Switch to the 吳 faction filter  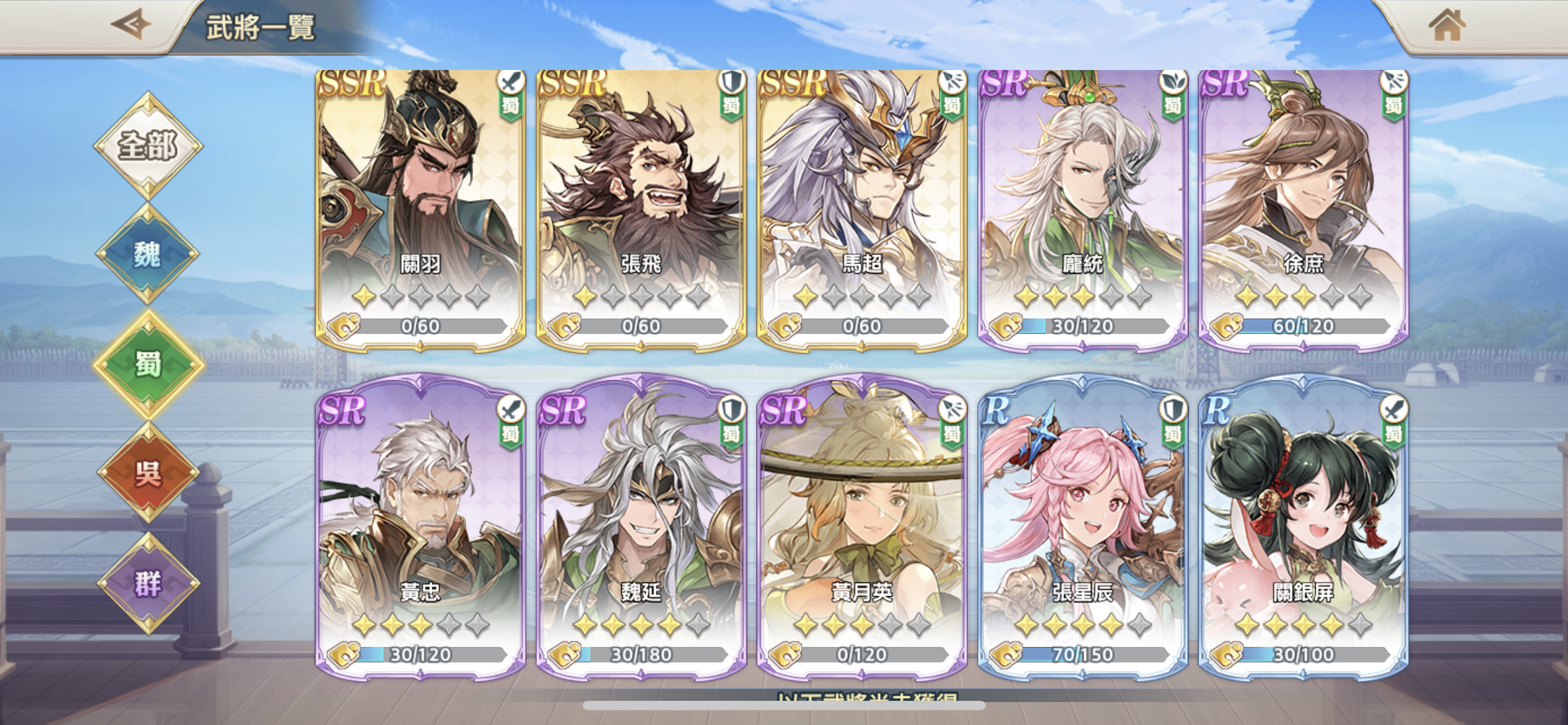tap(147, 473)
